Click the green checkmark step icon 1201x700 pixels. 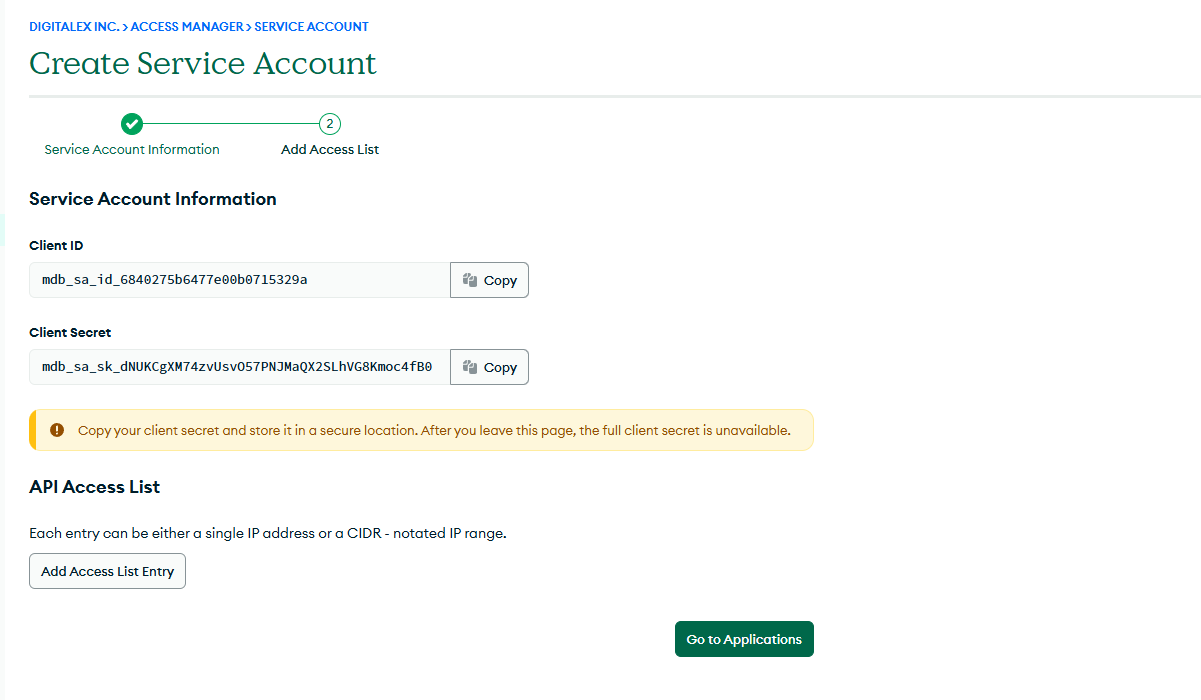click(132, 124)
